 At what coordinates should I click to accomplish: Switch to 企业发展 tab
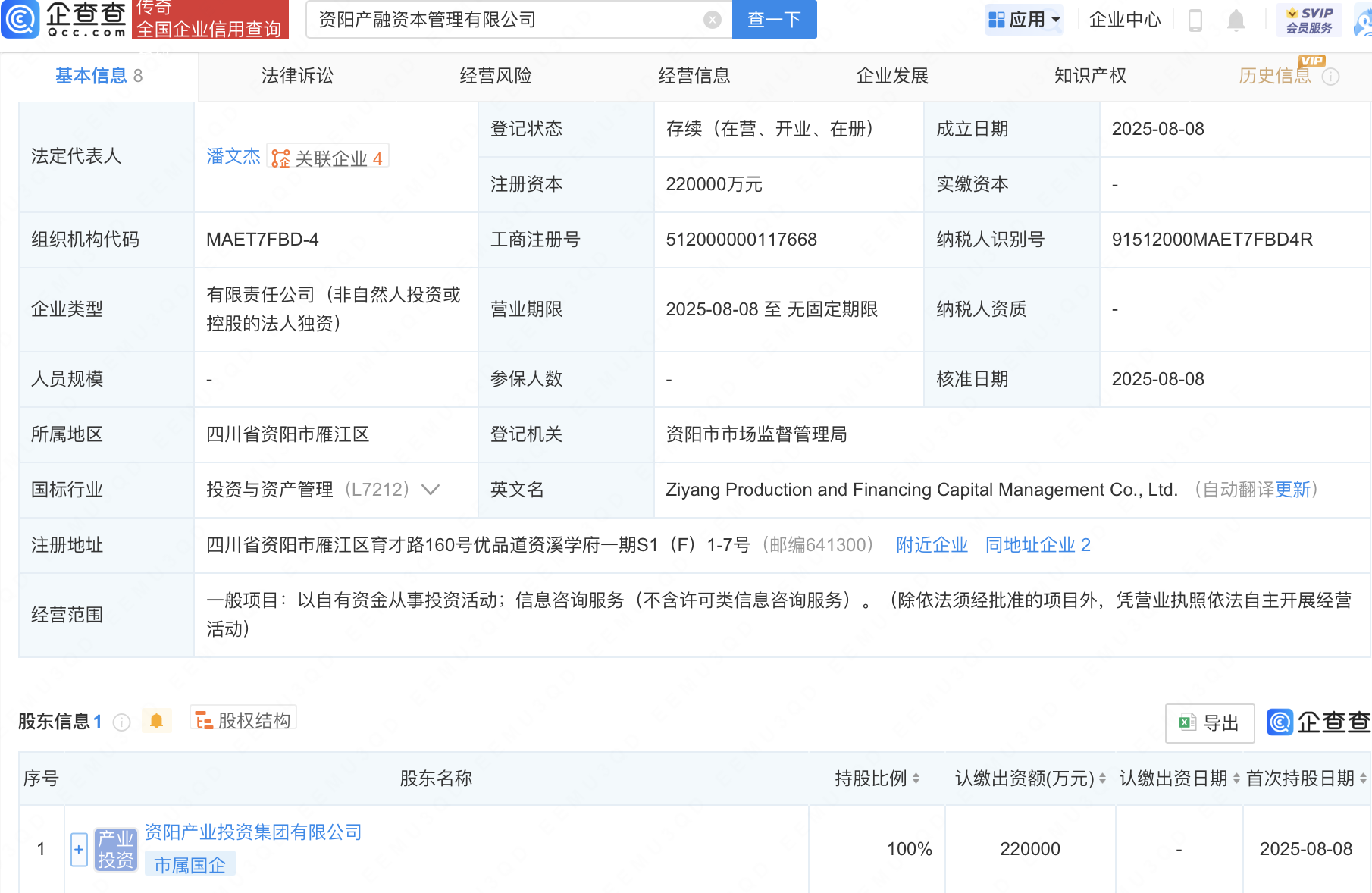coord(892,76)
